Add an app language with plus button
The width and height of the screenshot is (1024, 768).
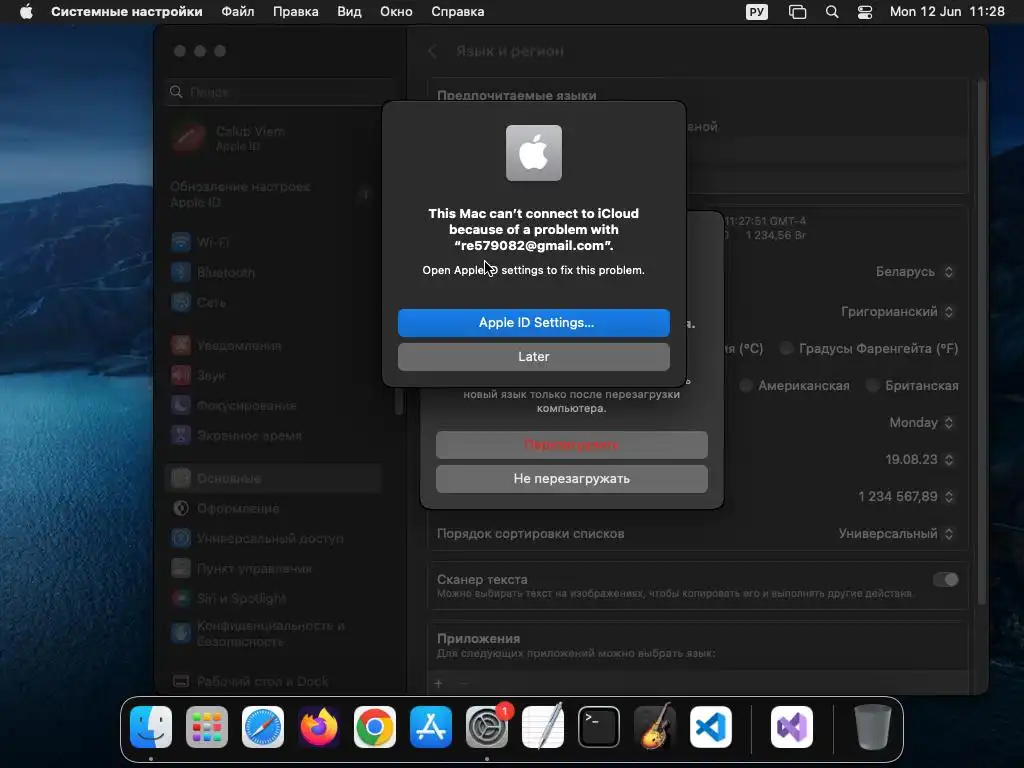439,684
